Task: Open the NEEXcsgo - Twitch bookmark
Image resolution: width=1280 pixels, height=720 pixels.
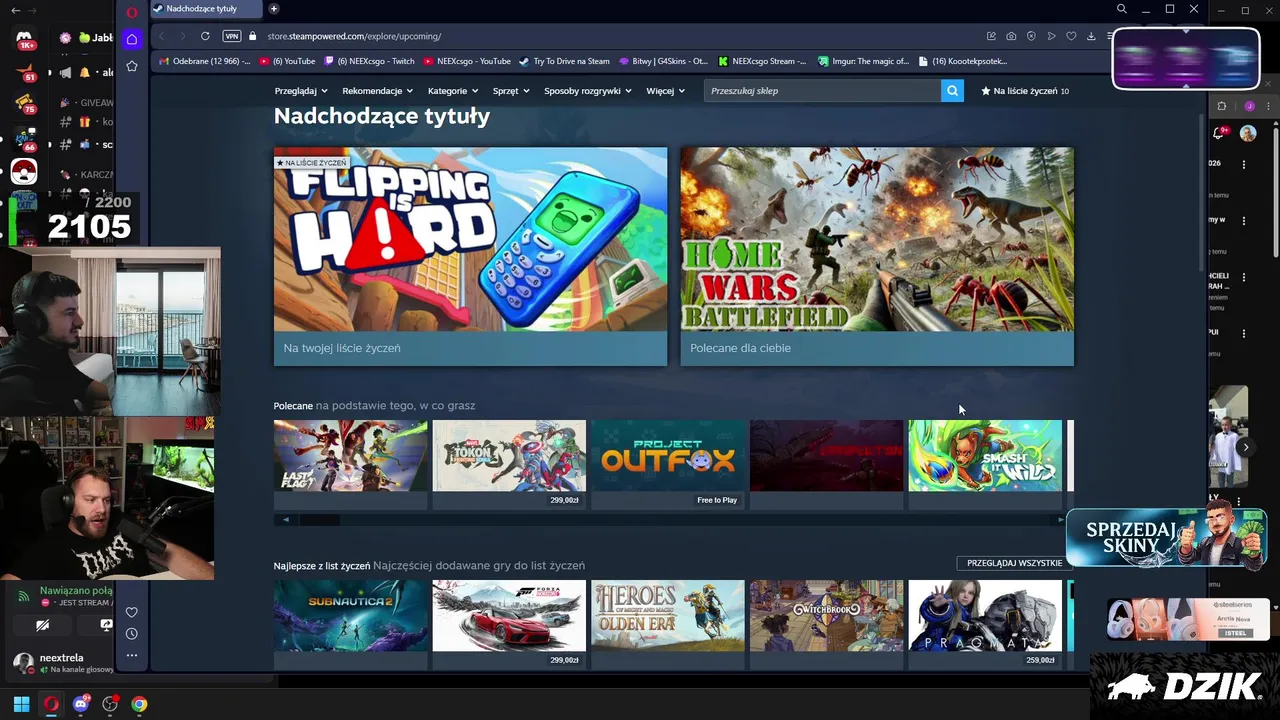Action: click(x=368, y=61)
